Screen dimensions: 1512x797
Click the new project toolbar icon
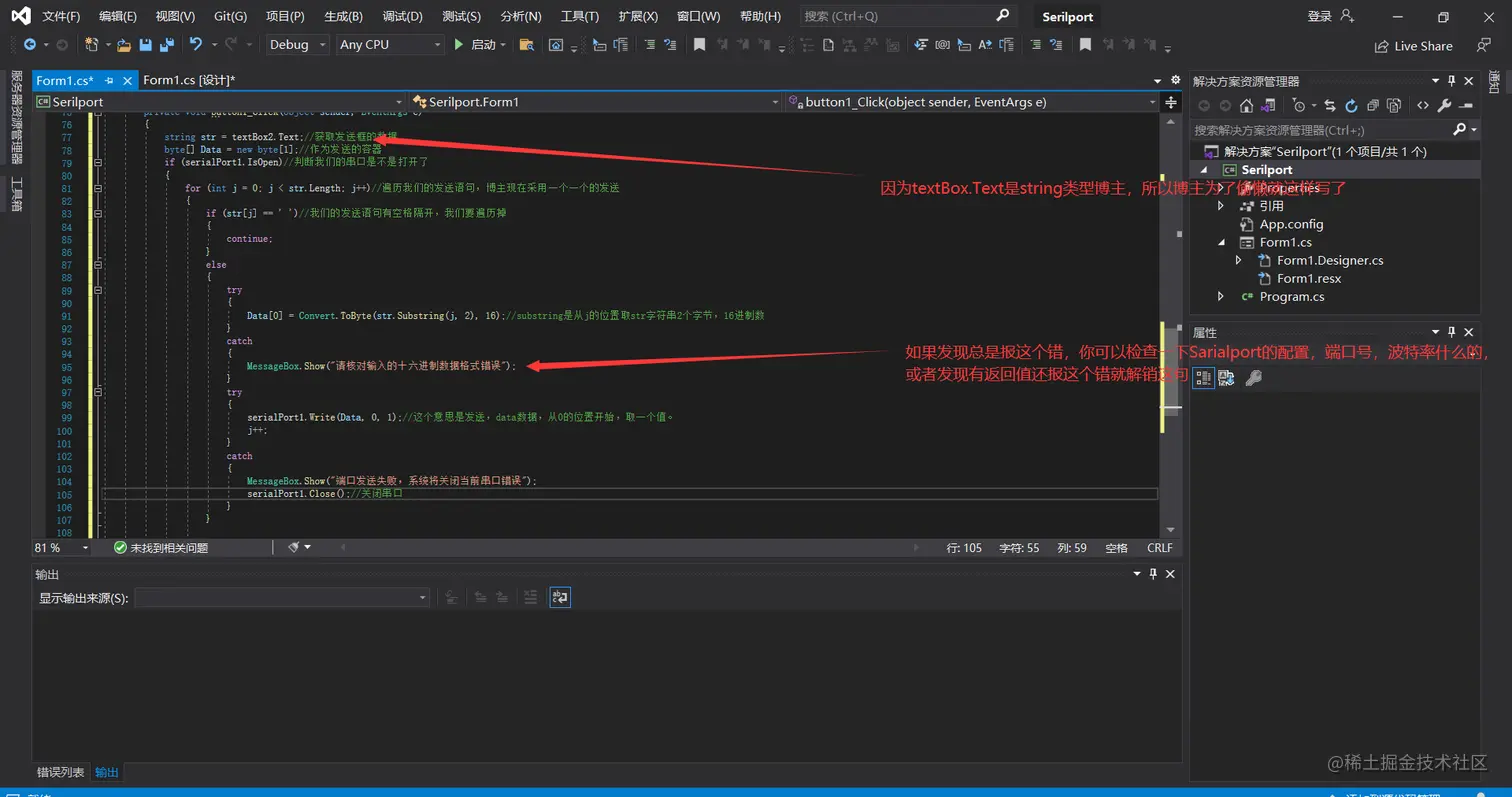91,45
